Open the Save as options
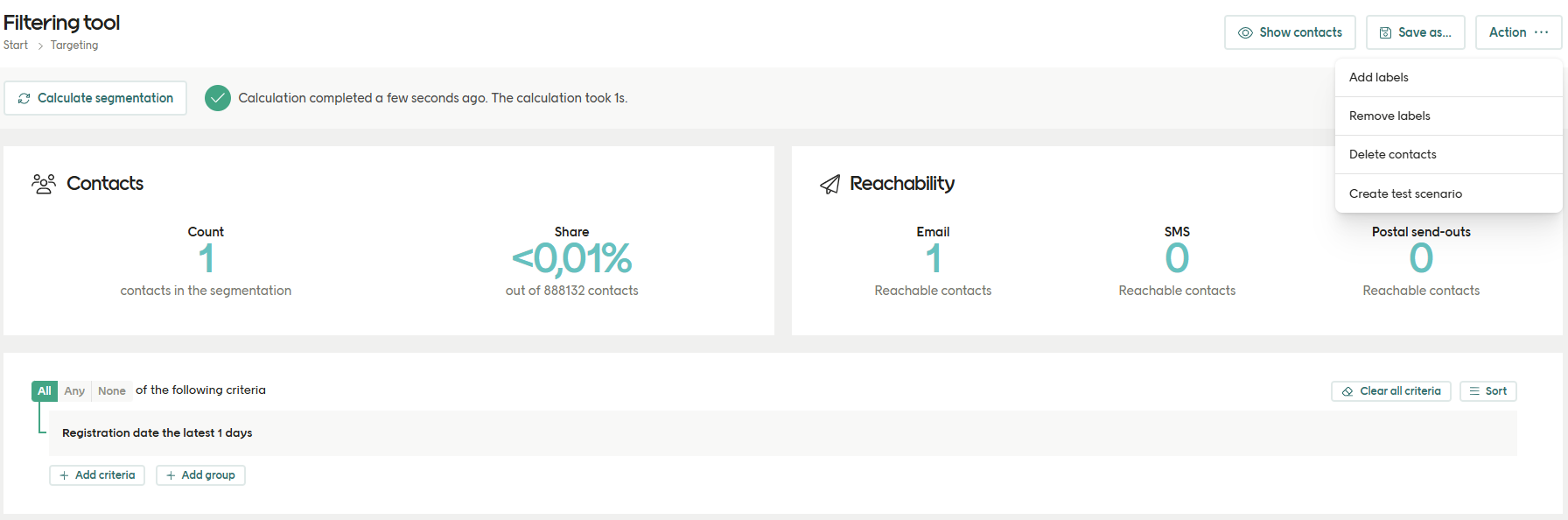Viewport: 1568px width, 520px height. click(1415, 32)
